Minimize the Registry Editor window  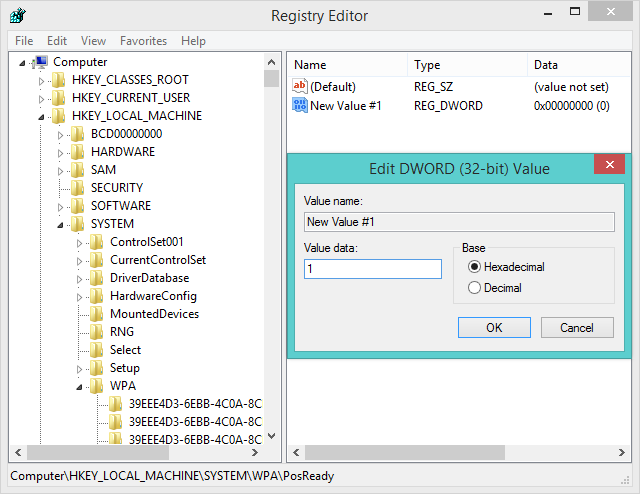[548, 12]
